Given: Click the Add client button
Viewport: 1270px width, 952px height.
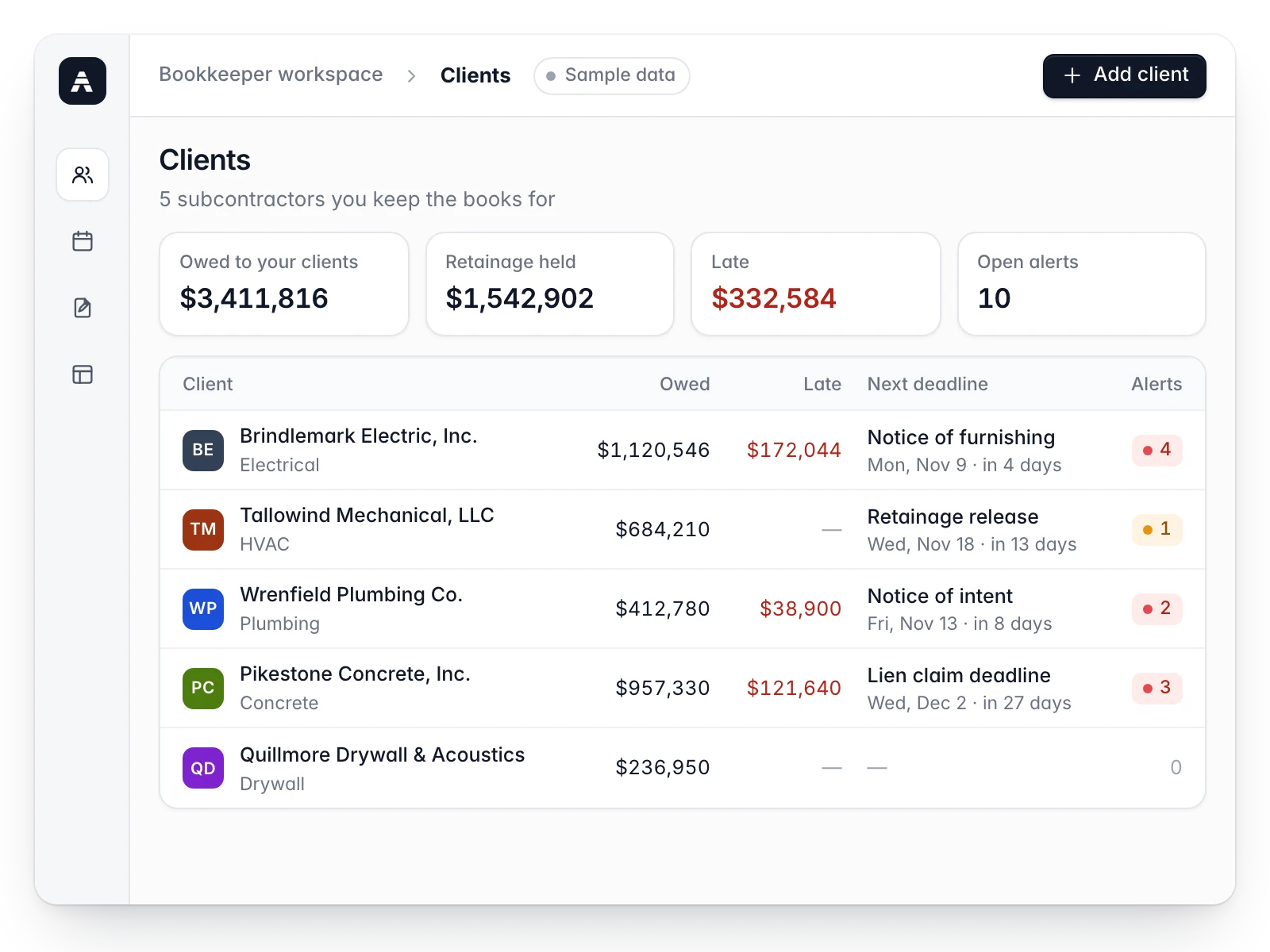Looking at the screenshot, I should [x=1124, y=75].
